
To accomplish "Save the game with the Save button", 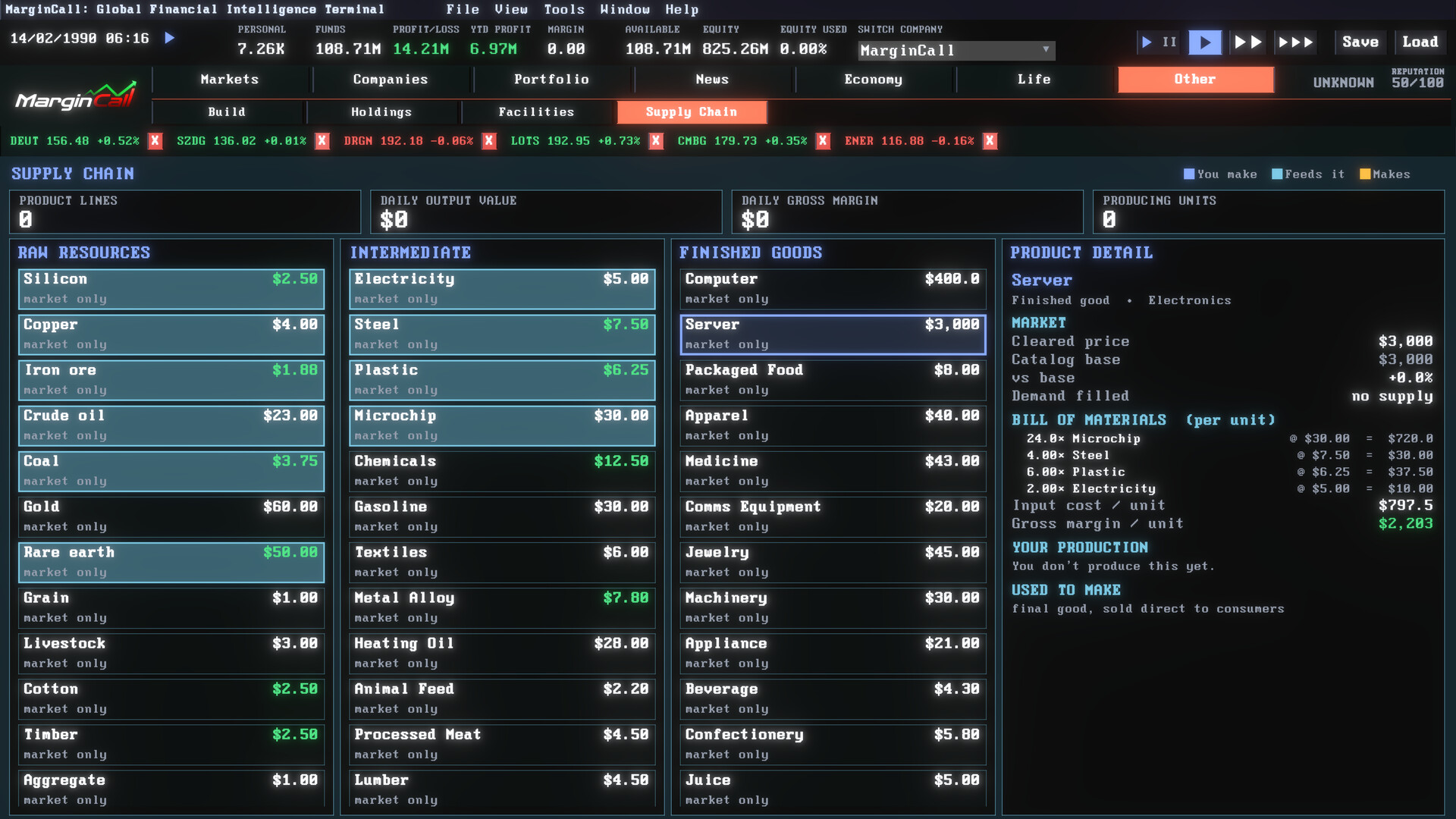I will pos(1360,42).
